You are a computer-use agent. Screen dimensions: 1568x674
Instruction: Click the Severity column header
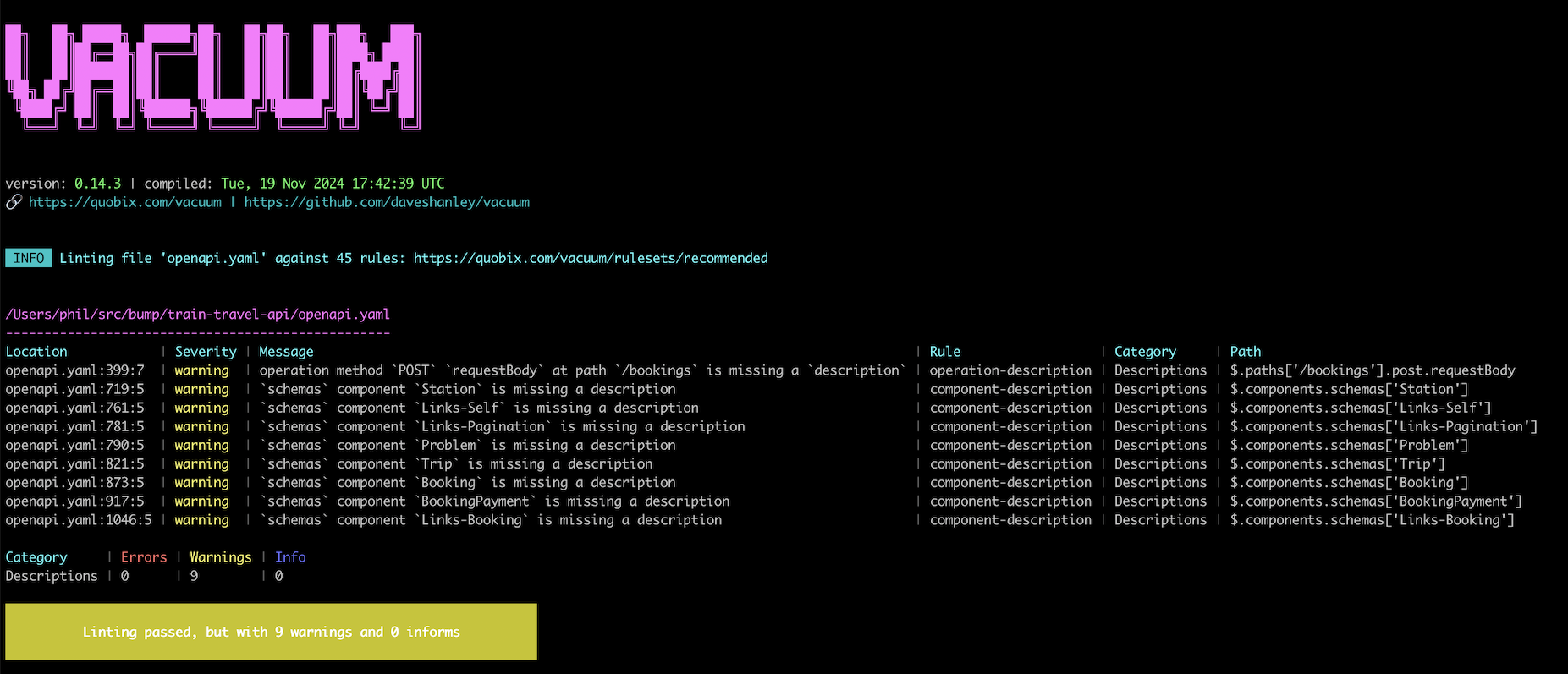(x=206, y=352)
